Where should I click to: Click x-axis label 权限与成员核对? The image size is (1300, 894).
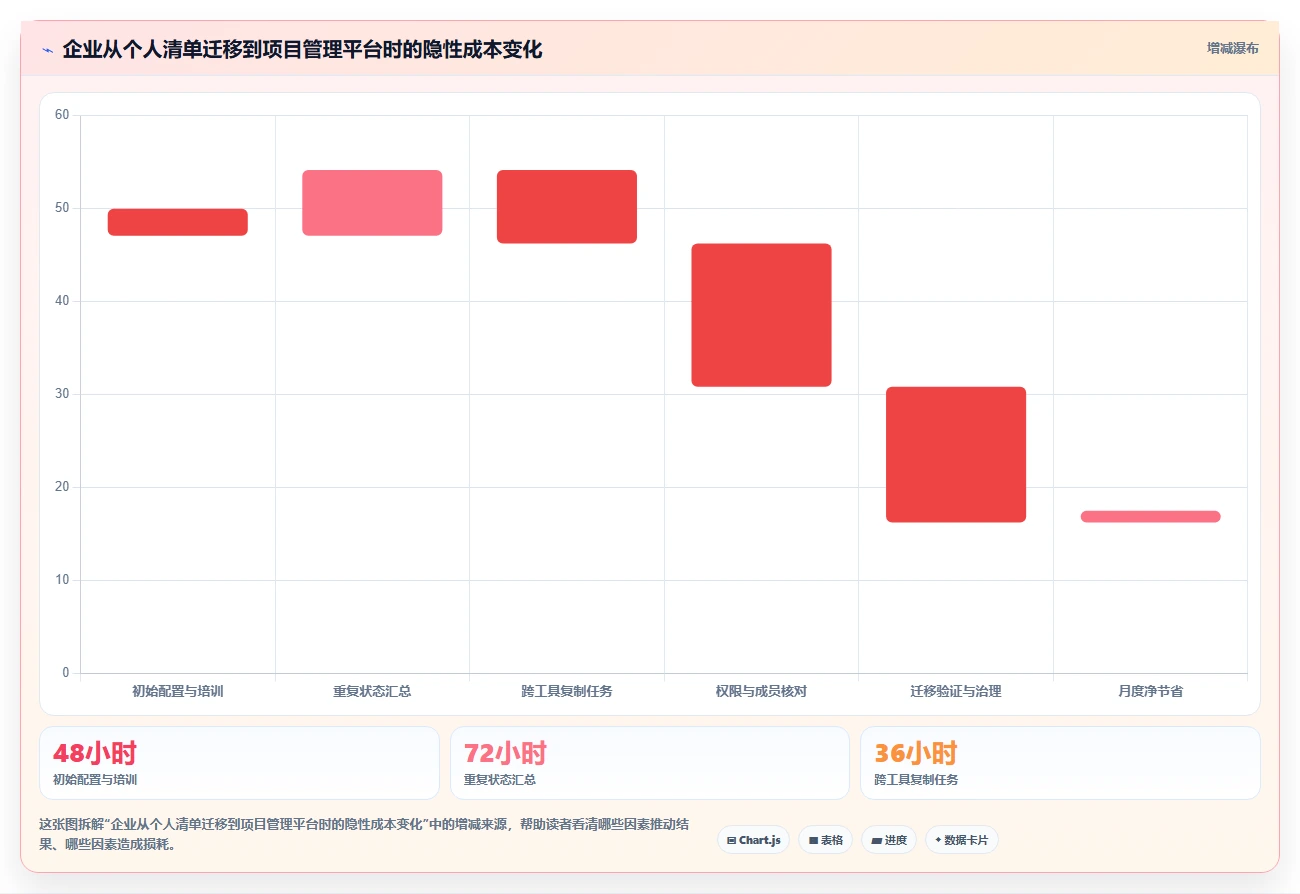[x=761, y=691]
